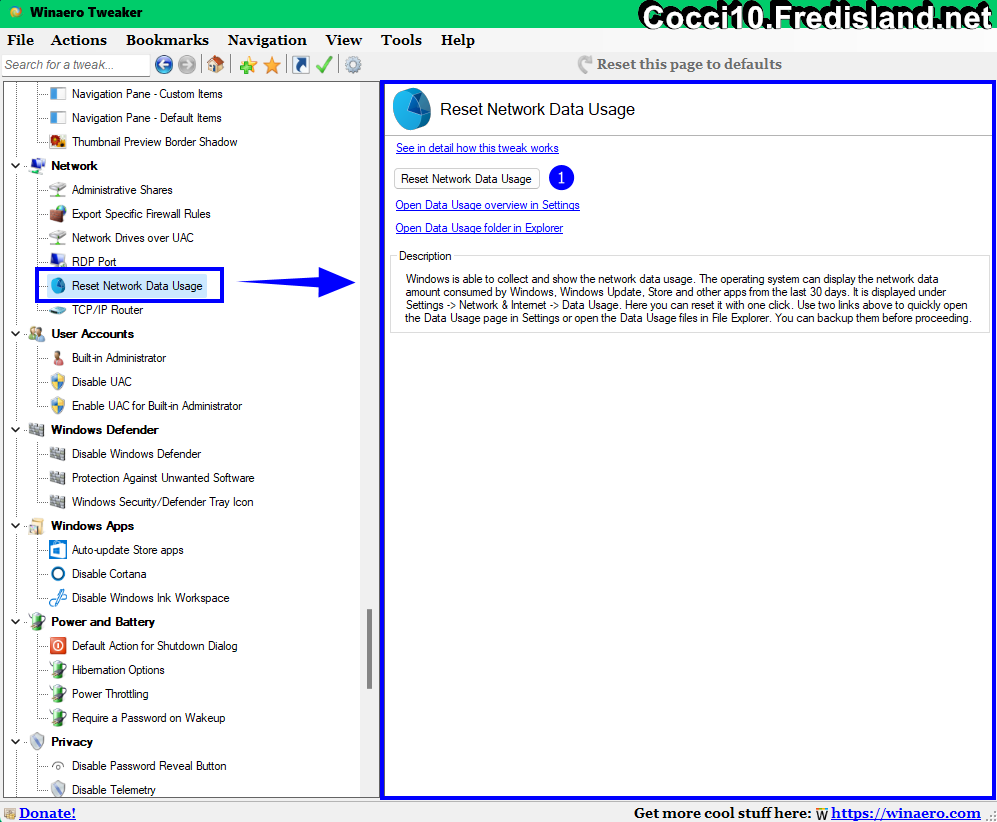Open the Help menu

[458, 40]
